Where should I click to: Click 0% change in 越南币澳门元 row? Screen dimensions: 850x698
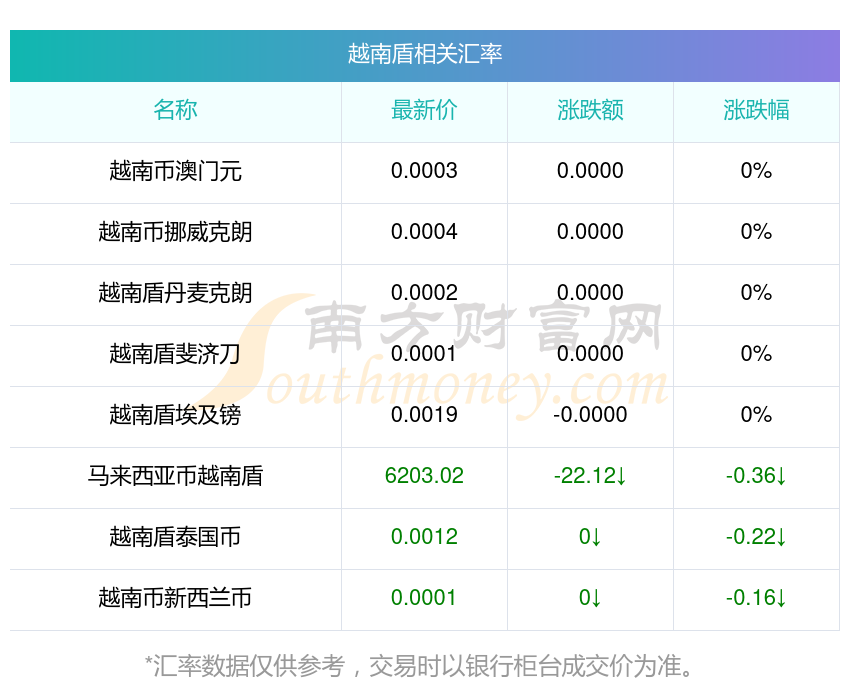tap(756, 171)
